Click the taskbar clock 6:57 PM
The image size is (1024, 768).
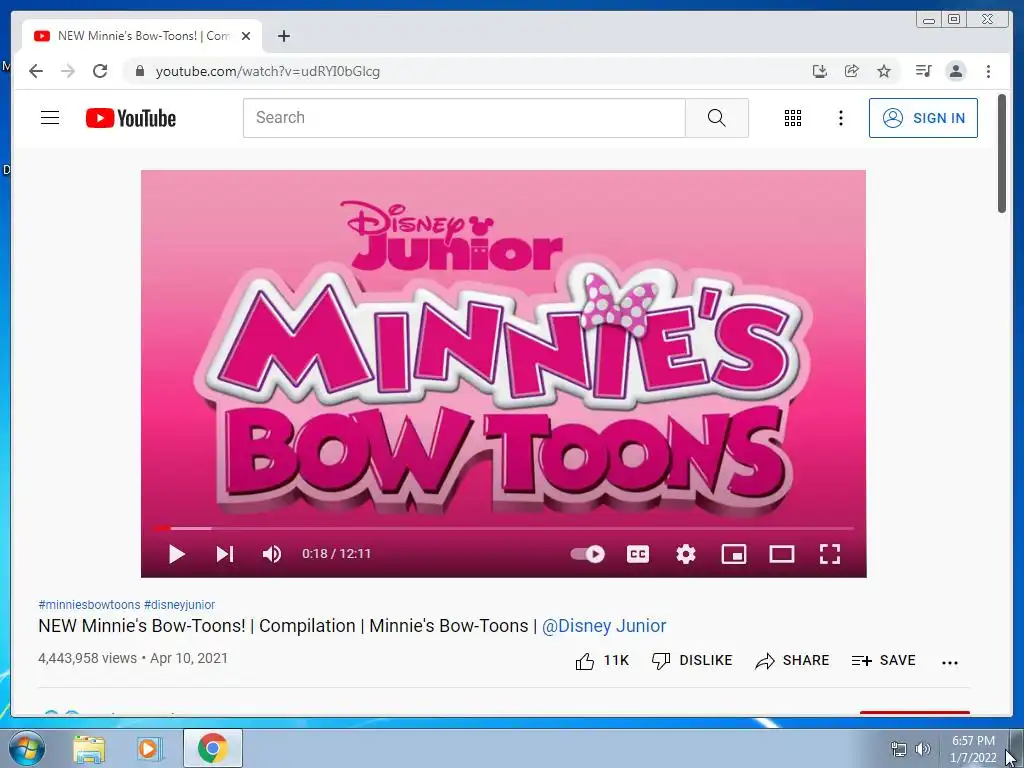(973, 741)
